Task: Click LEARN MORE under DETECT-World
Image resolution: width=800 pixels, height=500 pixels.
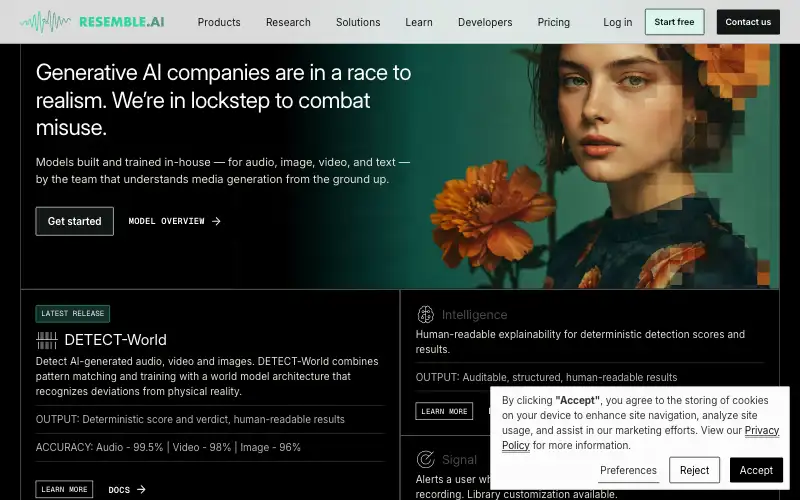Action: click(64, 489)
